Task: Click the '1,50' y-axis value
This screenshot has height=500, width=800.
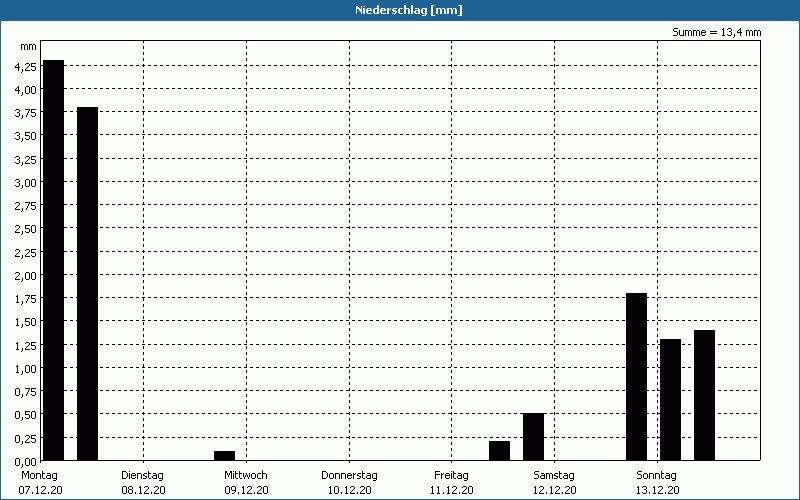Action: pos(26,322)
